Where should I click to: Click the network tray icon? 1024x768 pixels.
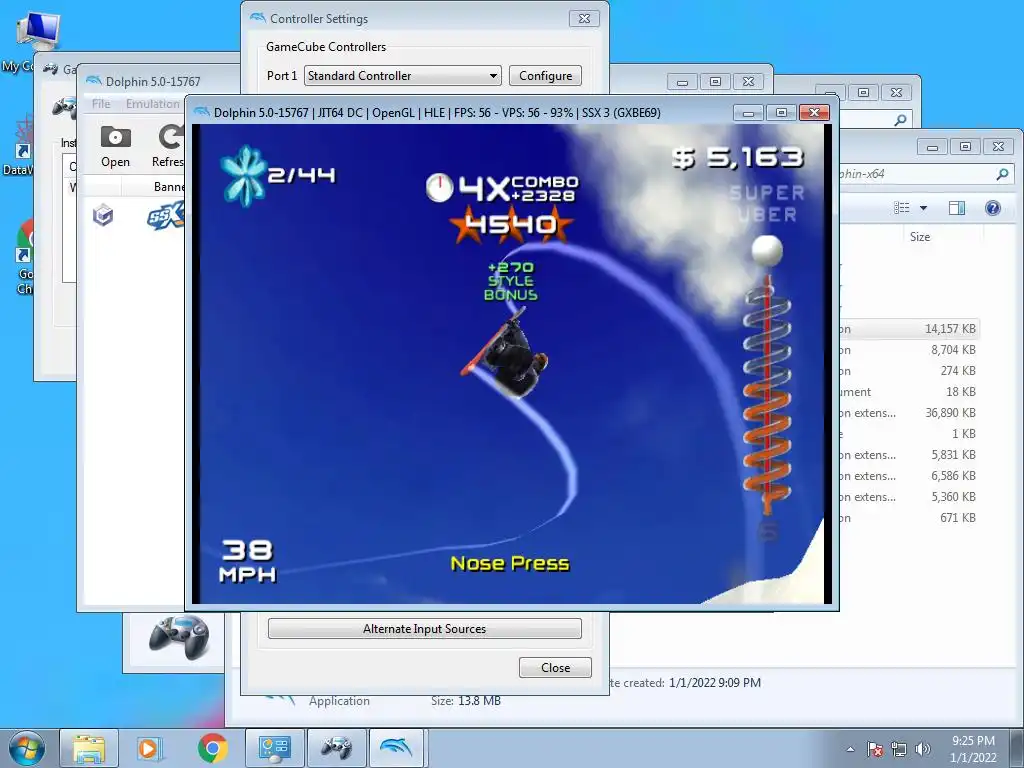(899, 749)
